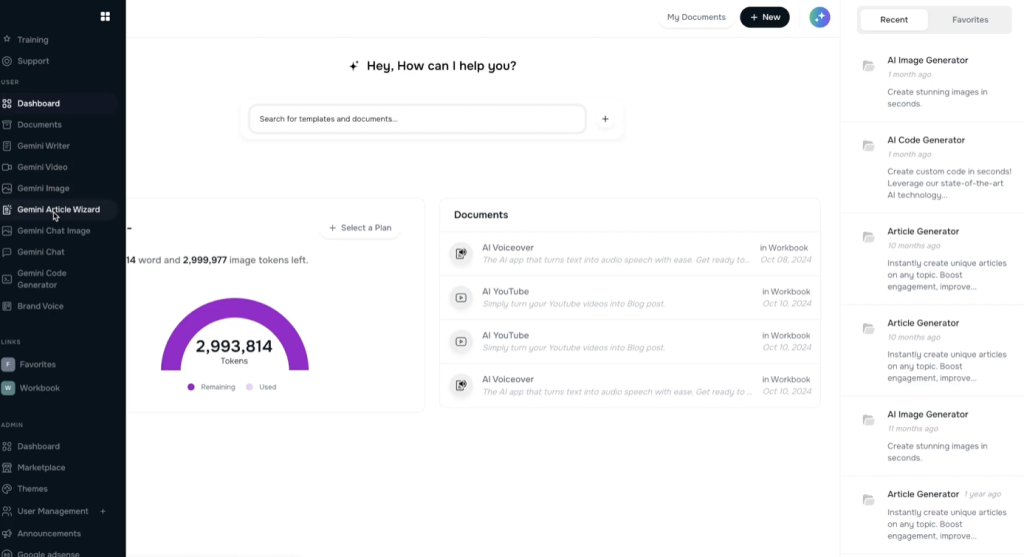Screen dimensions: 1024x557
Task: Click the sparkle avatar icon in the header
Action: click(x=819, y=17)
